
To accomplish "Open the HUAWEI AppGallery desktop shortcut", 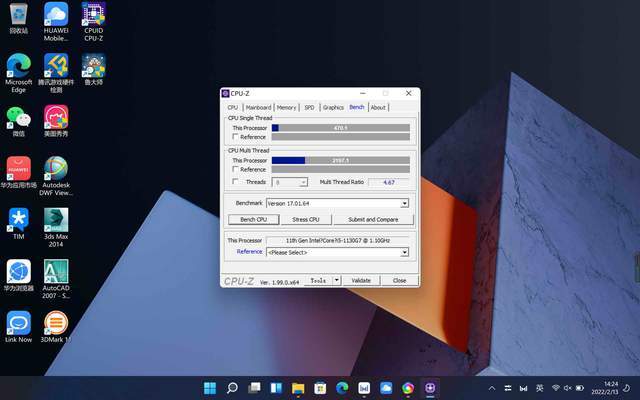I will pos(18,173).
